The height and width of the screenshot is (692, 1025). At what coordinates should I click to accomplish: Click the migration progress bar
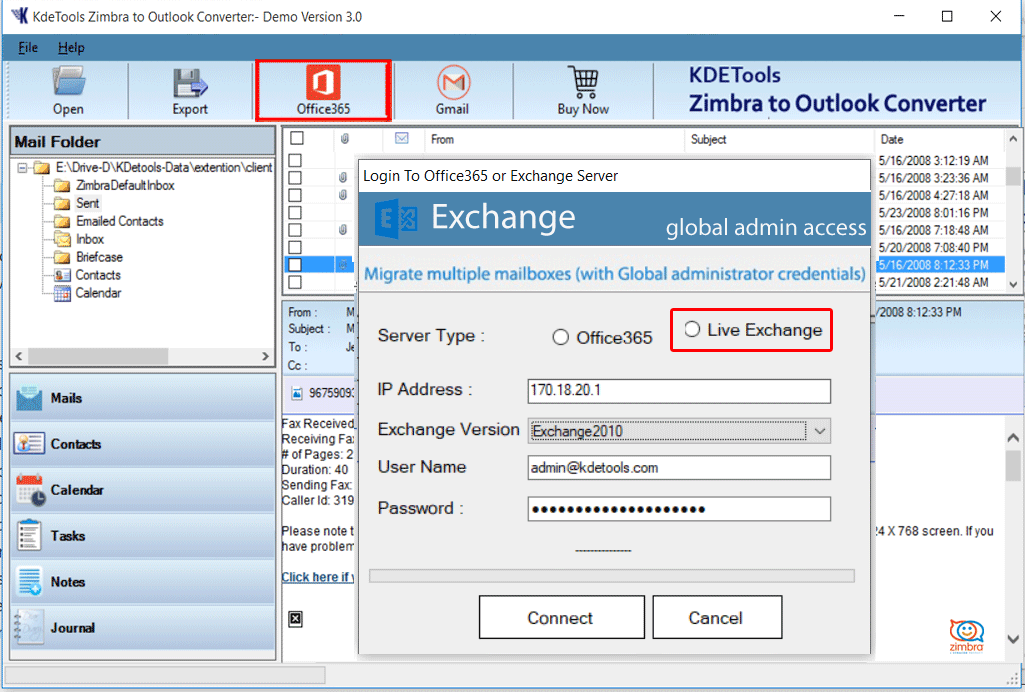[610, 575]
